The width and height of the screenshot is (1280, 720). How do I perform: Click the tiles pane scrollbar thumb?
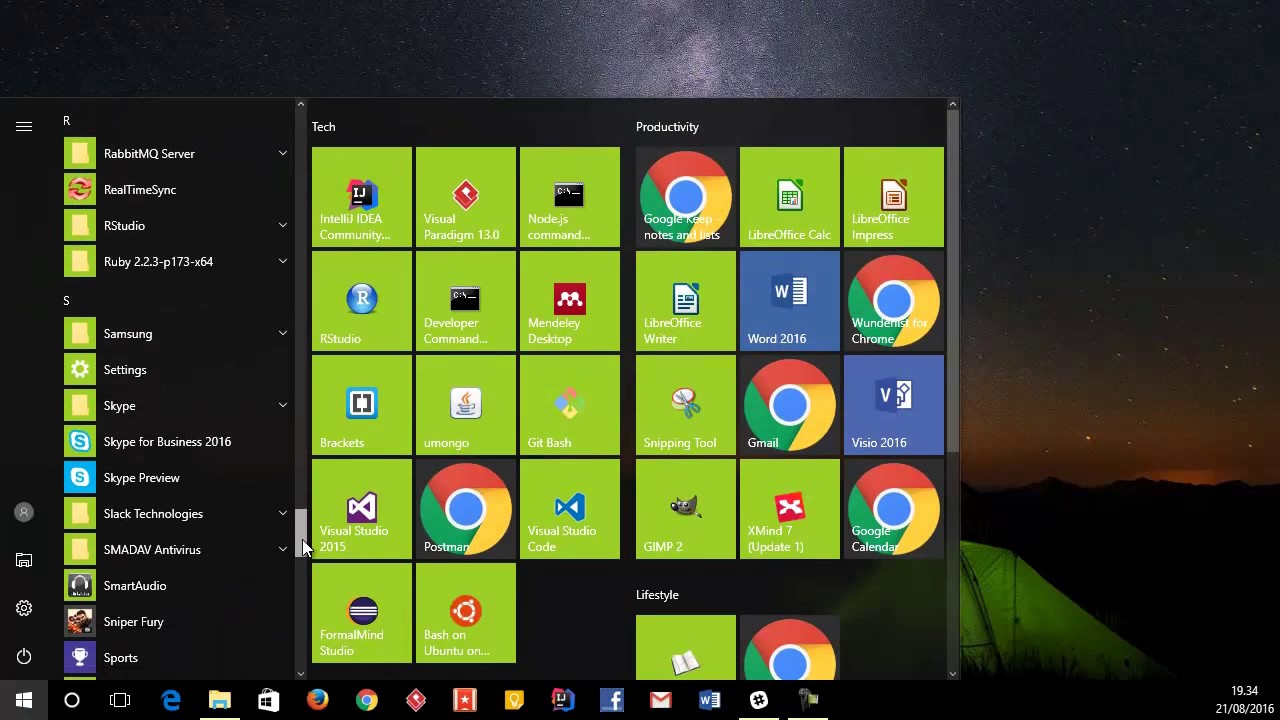952,280
